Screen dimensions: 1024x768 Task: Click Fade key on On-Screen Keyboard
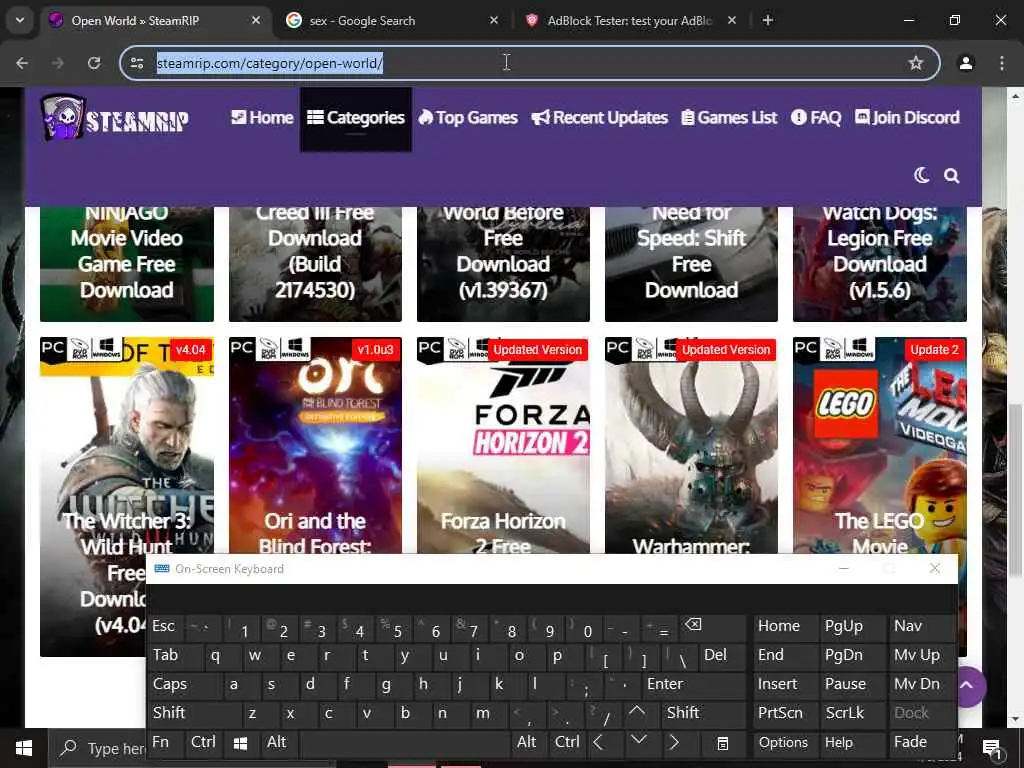(921, 743)
